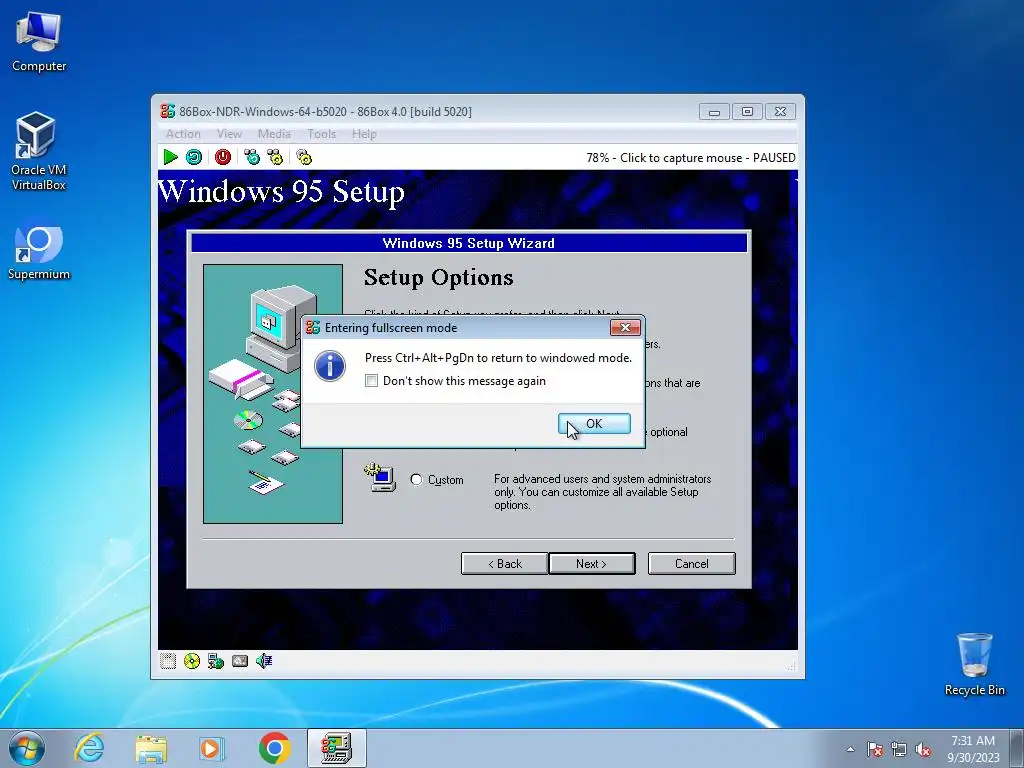Open the Tools menu in 86Box
The image size is (1024, 768).
(x=321, y=134)
